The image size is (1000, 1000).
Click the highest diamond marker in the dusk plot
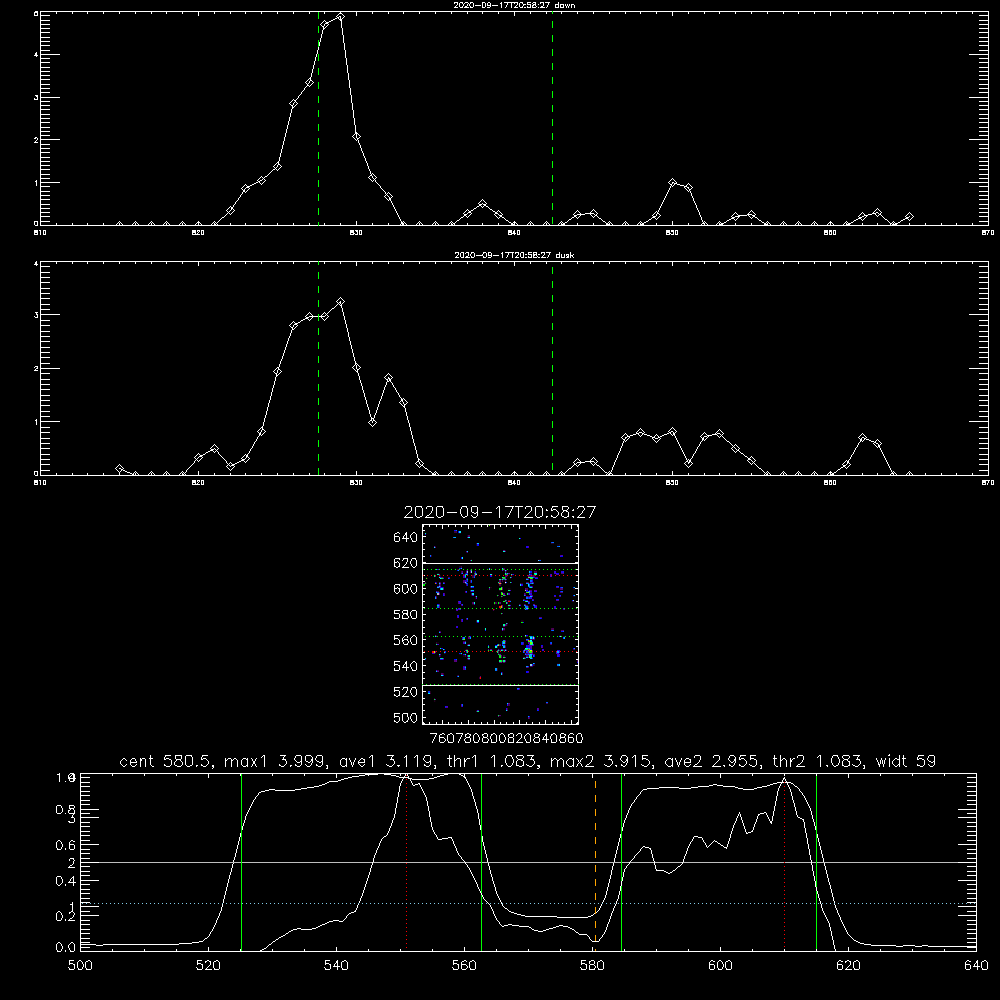341,301
